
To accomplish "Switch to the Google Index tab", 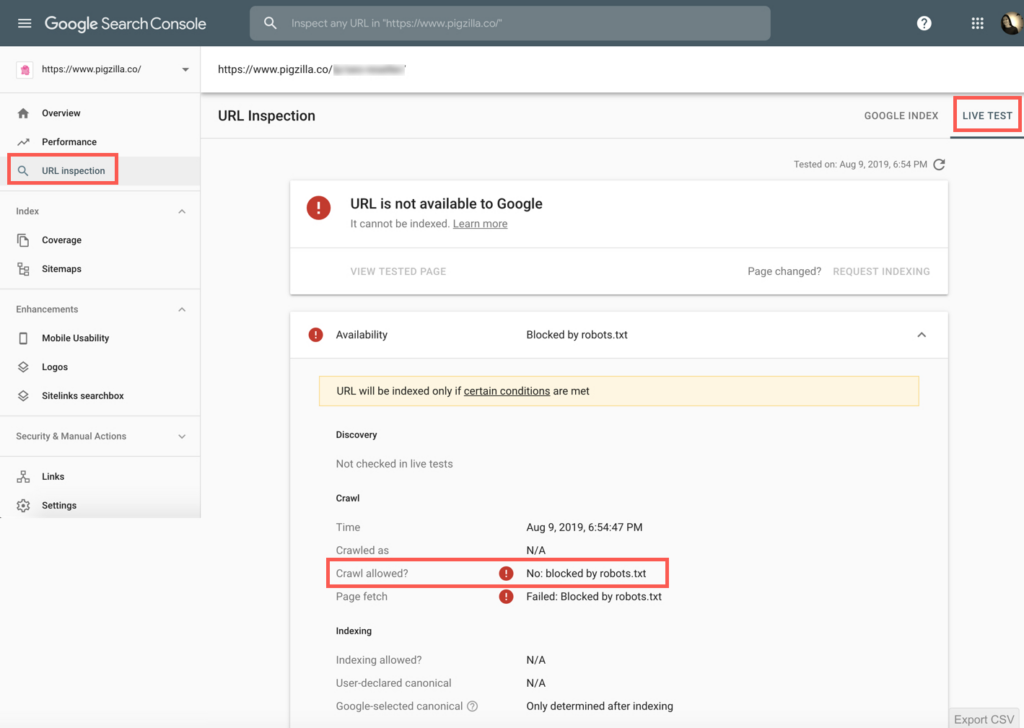I will tap(901, 116).
